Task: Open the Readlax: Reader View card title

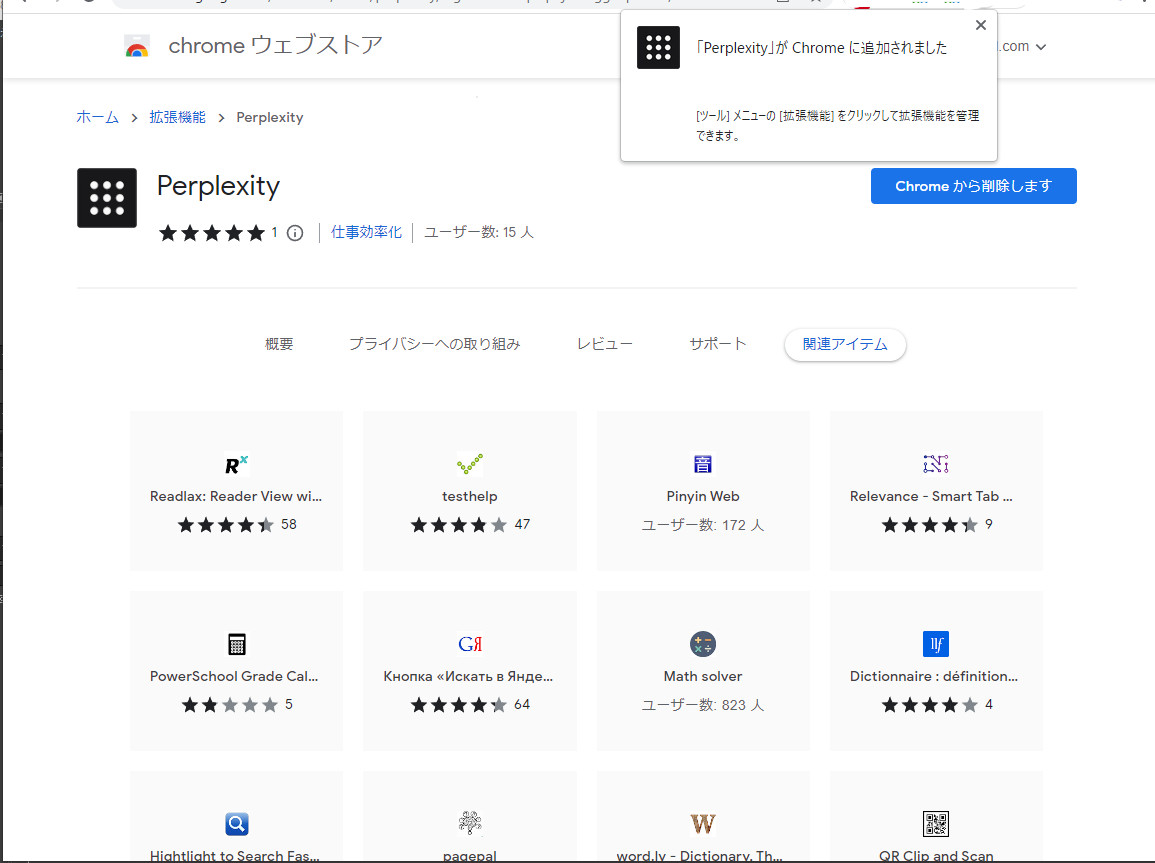Action: 236,496
